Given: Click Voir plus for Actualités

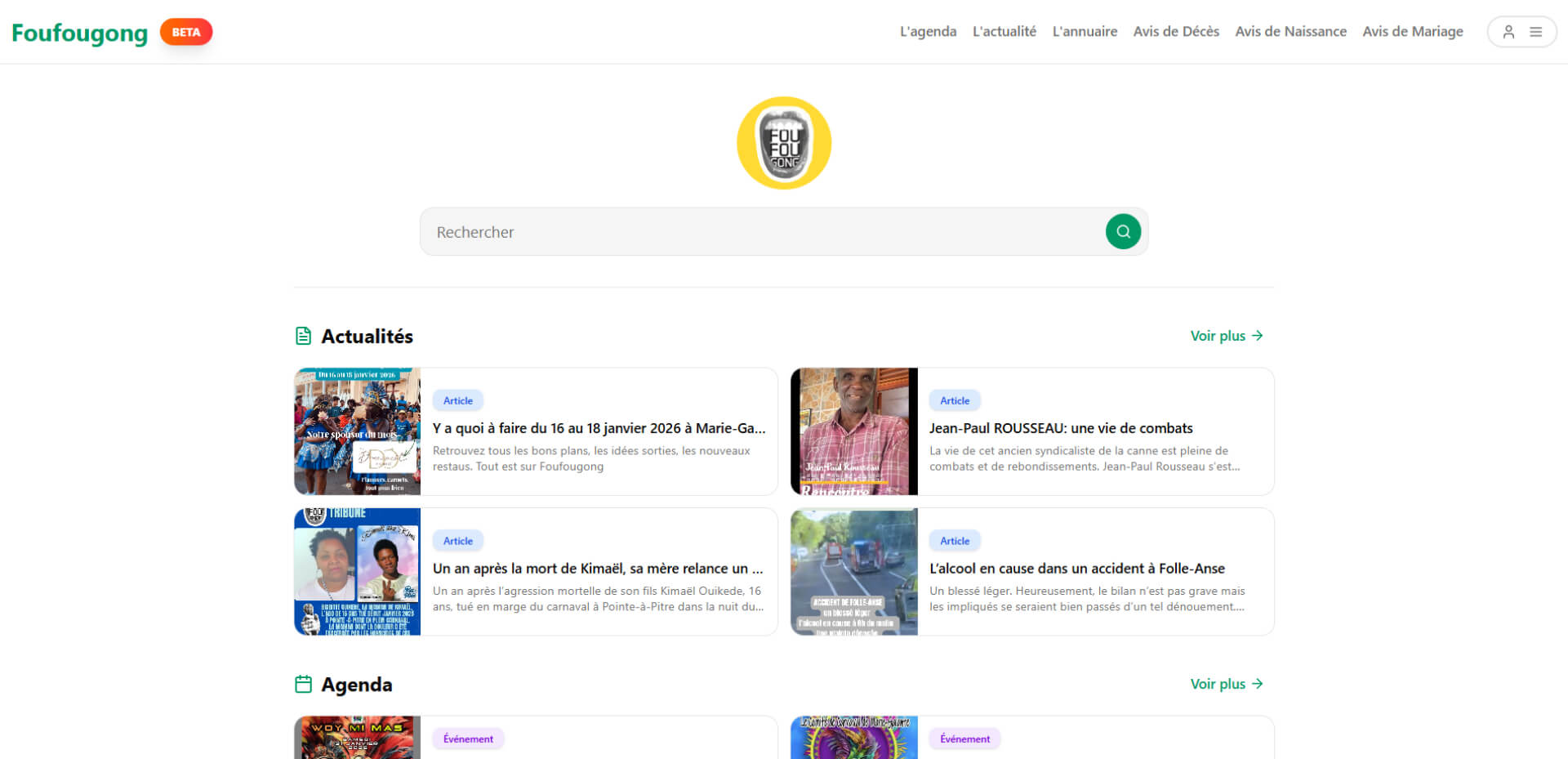Looking at the screenshot, I should pos(1218,335).
